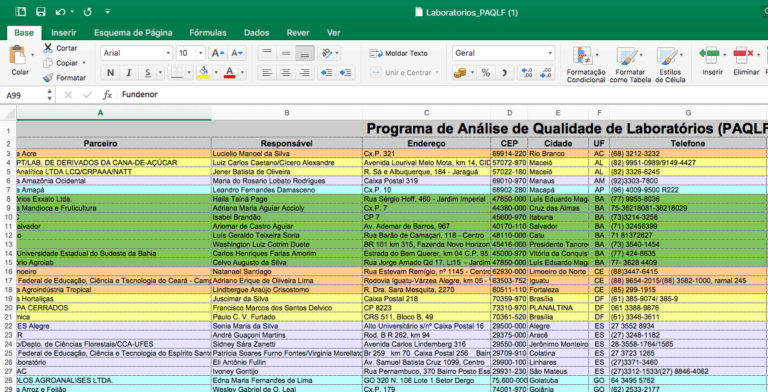Image resolution: width=768 pixels, height=392 pixels.
Task: Decrease font size with the small A icon
Action: coord(237,53)
